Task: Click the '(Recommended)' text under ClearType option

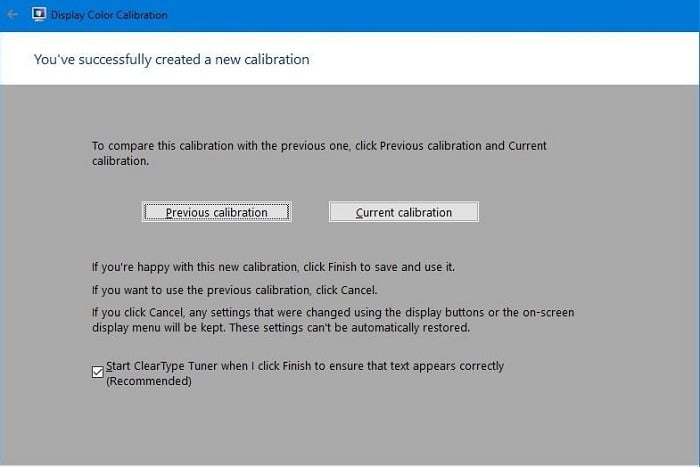Action: coord(148,381)
